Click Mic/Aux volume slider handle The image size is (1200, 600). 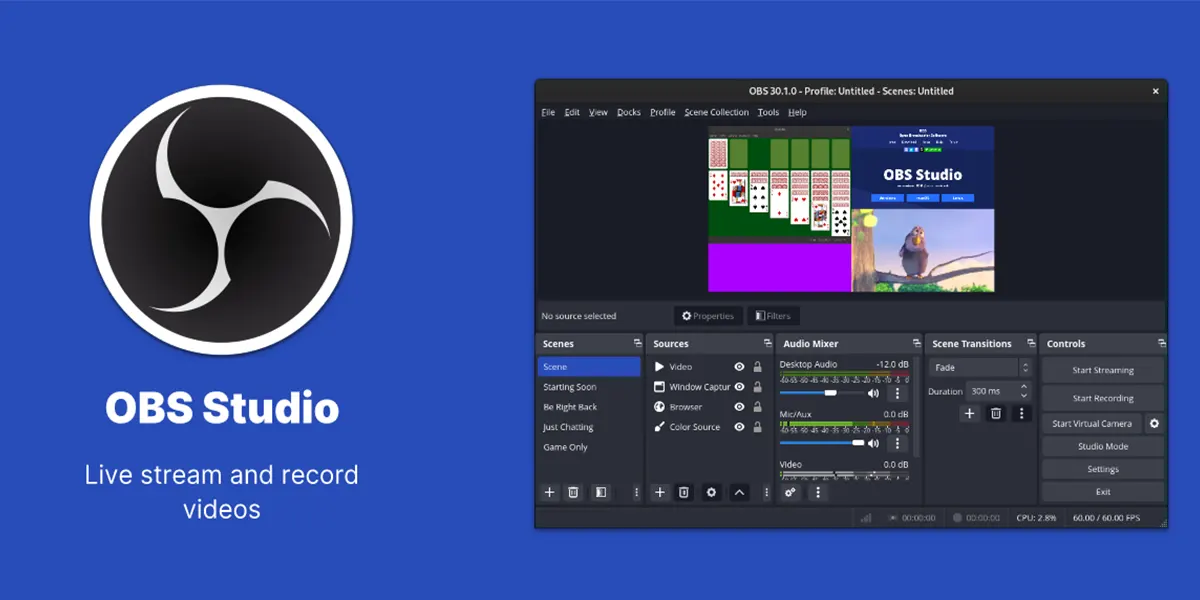click(858, 443)
